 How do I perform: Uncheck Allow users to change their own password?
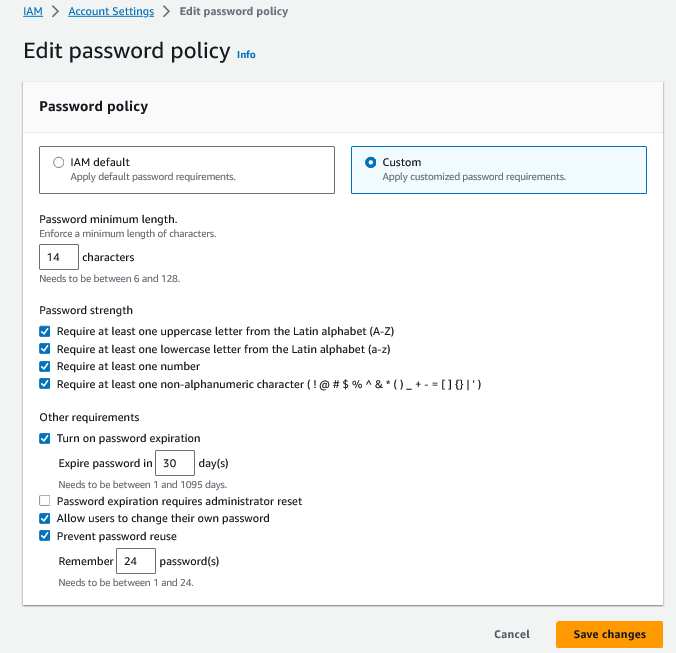click(45, 519)
